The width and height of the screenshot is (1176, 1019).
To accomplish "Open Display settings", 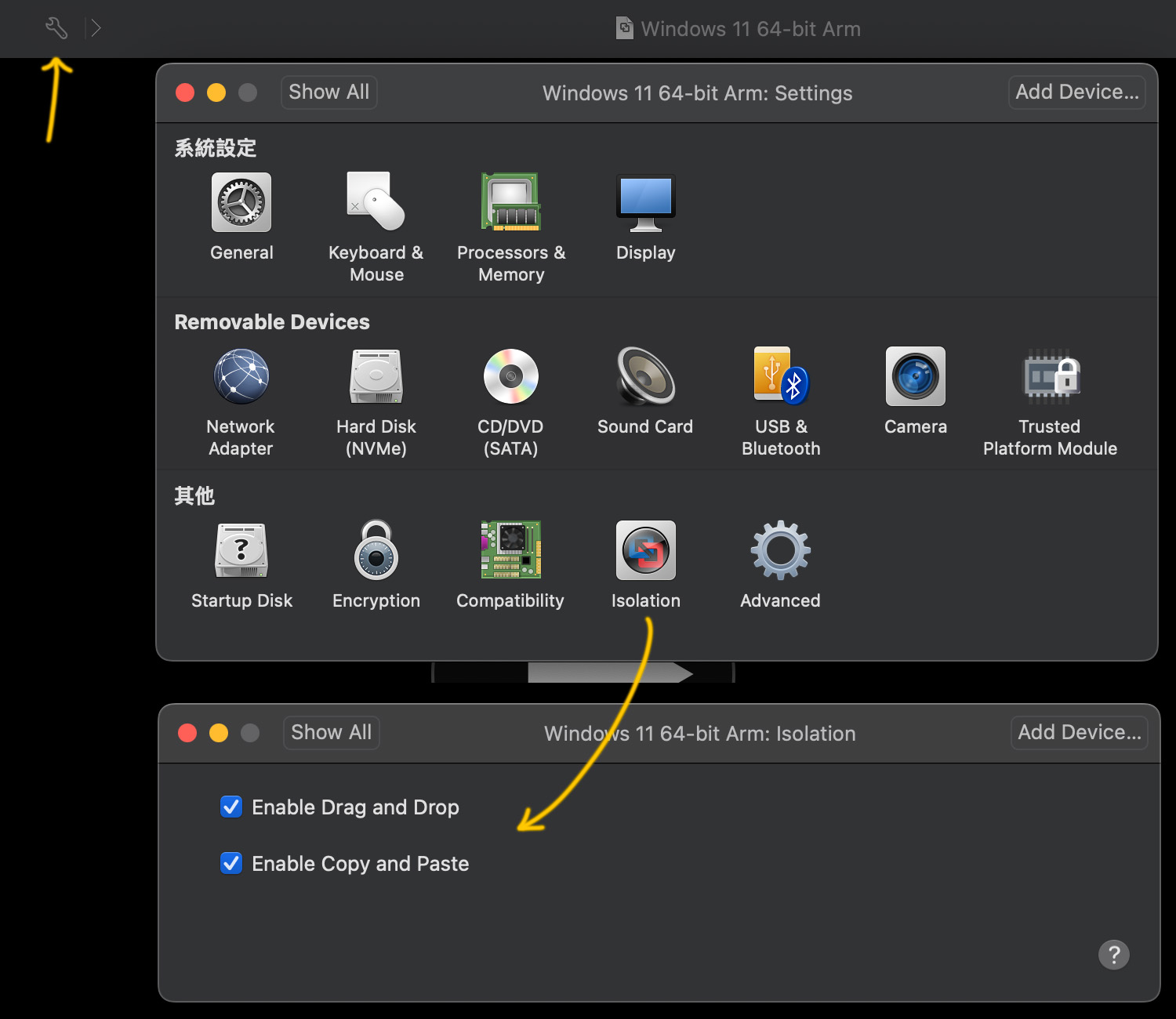I will 645,217.
